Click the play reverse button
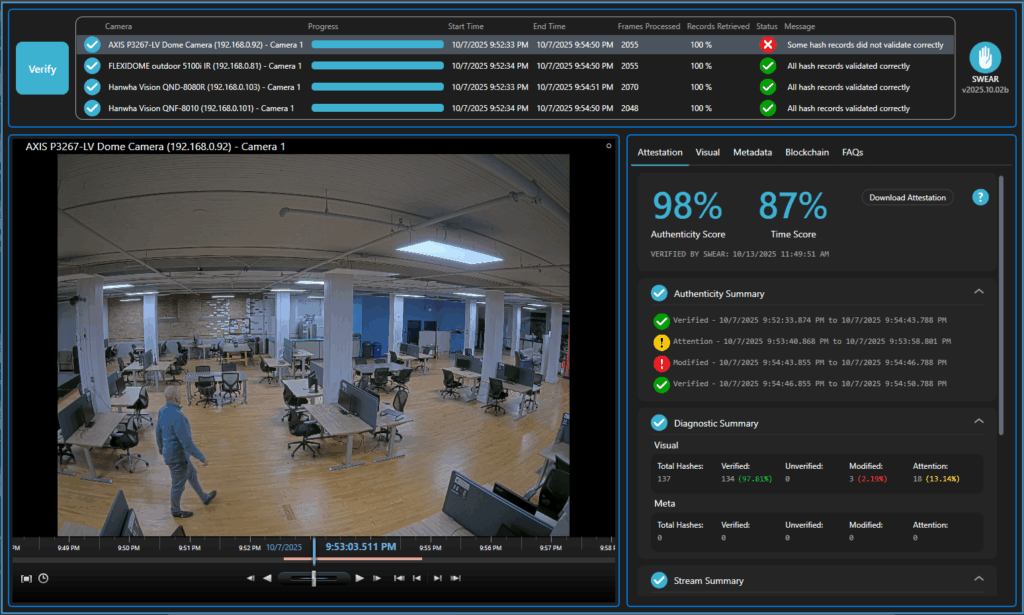This screenshot has height=615, width=1024. coord(267,578)
